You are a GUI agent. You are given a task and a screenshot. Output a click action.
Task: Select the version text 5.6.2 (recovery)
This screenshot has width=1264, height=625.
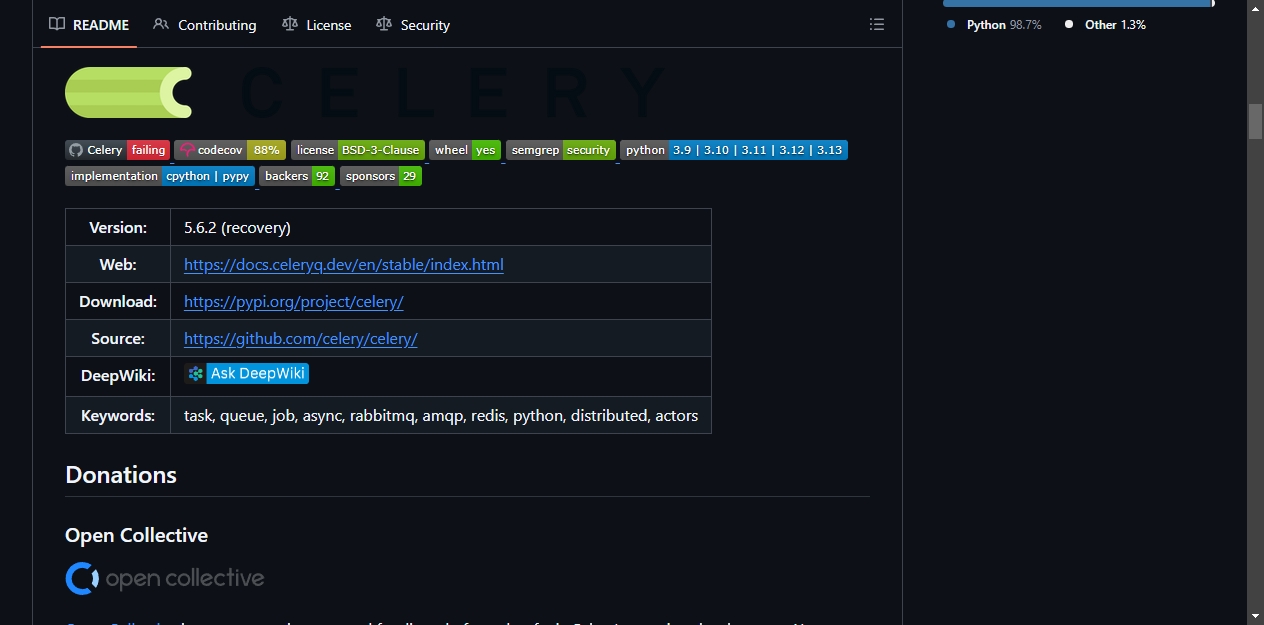[x=237, y=228]
